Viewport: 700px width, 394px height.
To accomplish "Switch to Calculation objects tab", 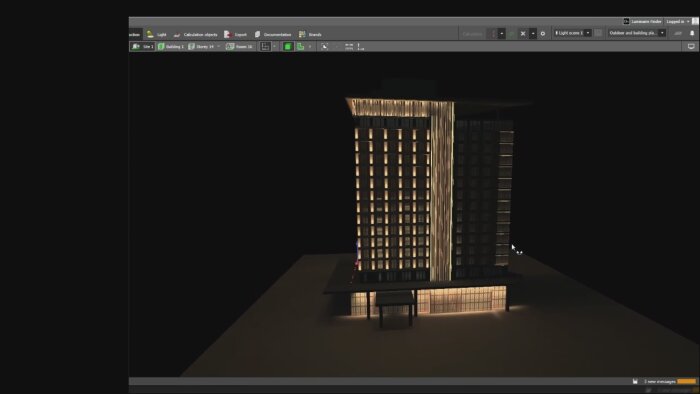I will (195, 34).
